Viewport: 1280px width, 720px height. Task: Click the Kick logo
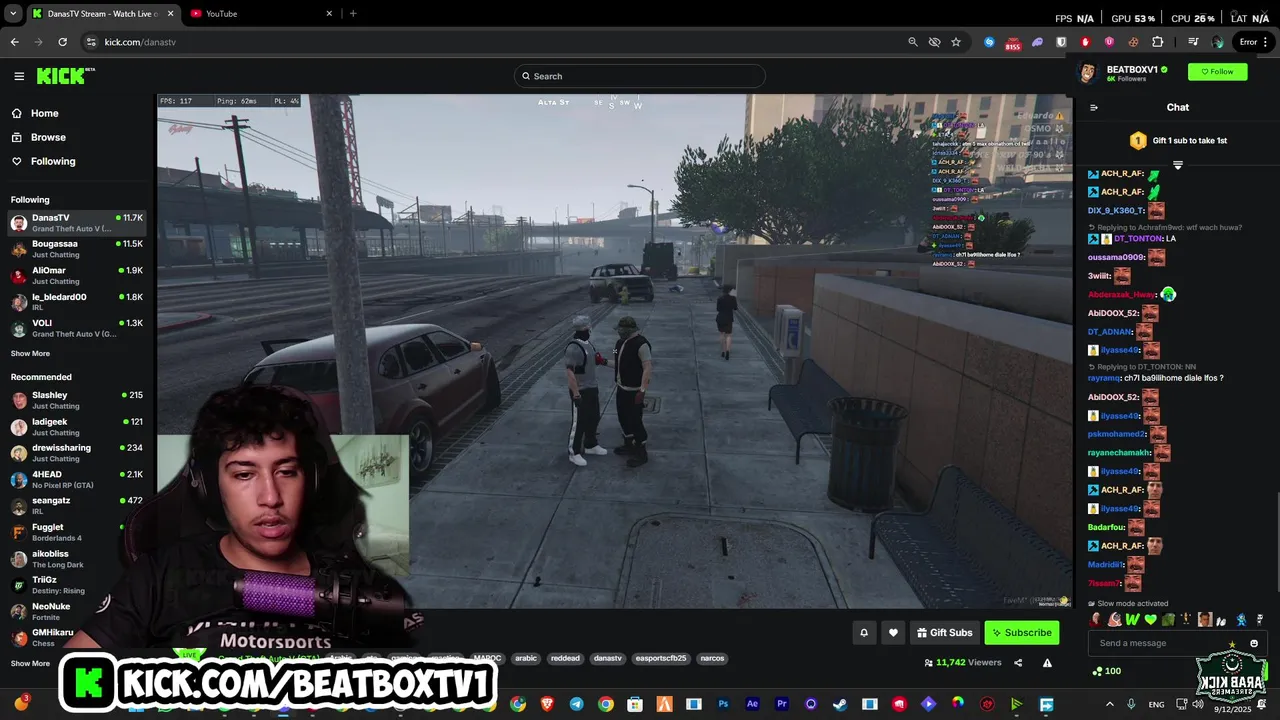65,76
